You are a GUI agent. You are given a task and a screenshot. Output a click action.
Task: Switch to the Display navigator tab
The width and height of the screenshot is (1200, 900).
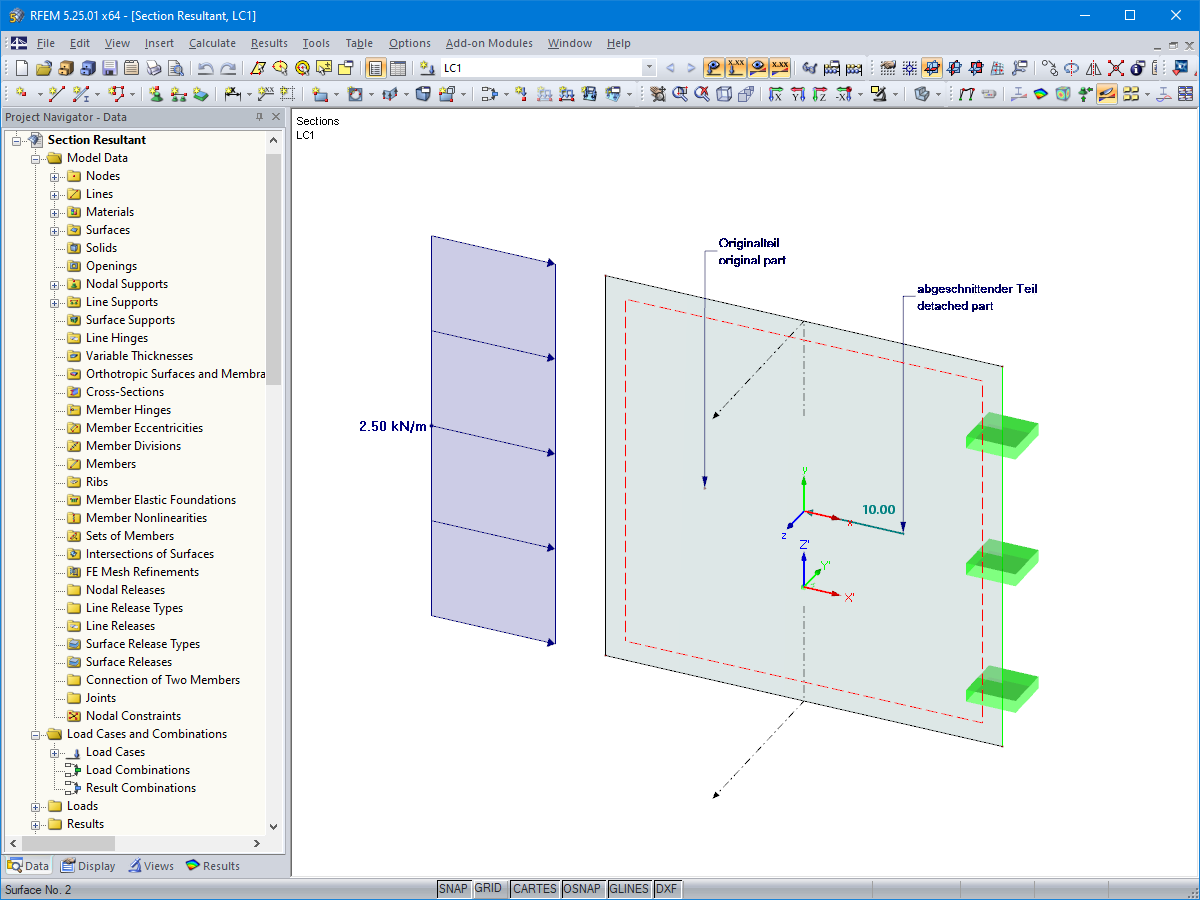pos(88,866)
